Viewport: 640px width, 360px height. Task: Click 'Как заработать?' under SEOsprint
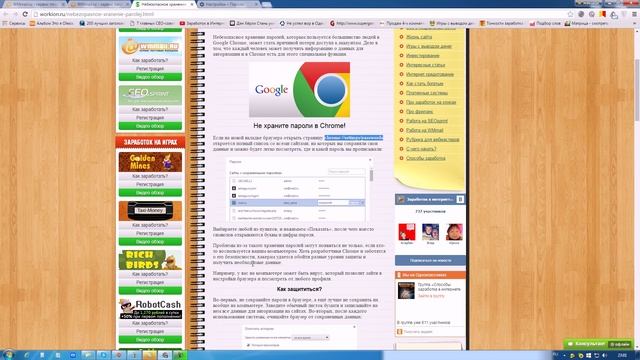(150, 109)
